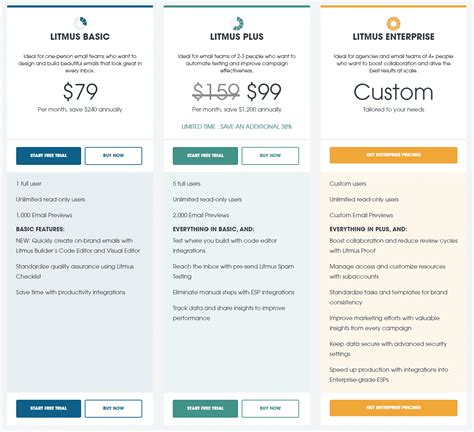This screenshot has width=474, height=432.
Task: Click the limited time save 38% text
Action: (237, 127)
